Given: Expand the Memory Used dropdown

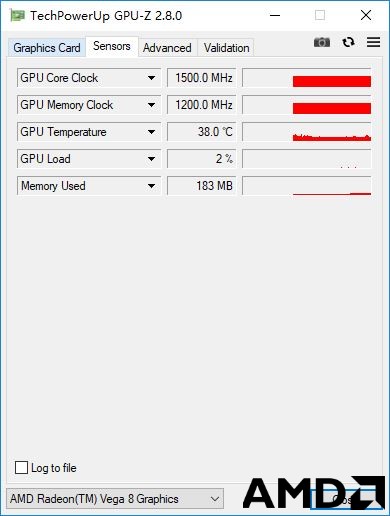Looking at the screenshot, I should pyautogui.click(x=151, y=186).
